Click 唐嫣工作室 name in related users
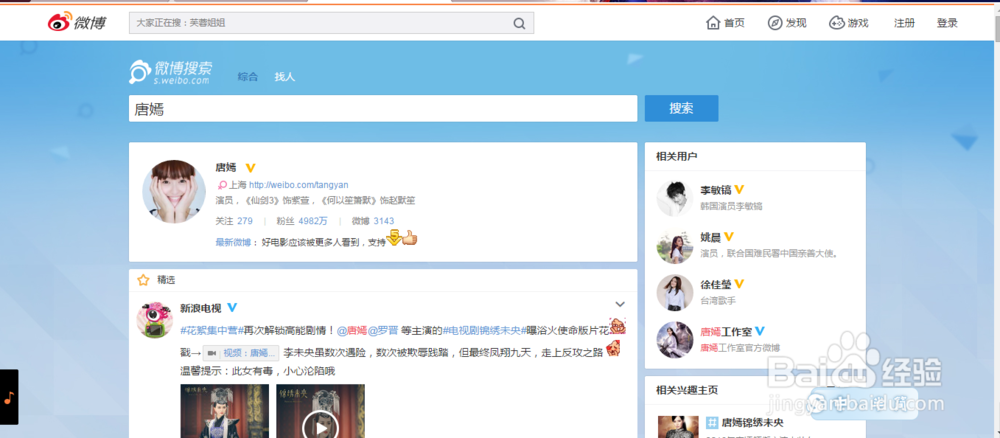This screenshot has width=1000, height=438. (x=726, y=332)
